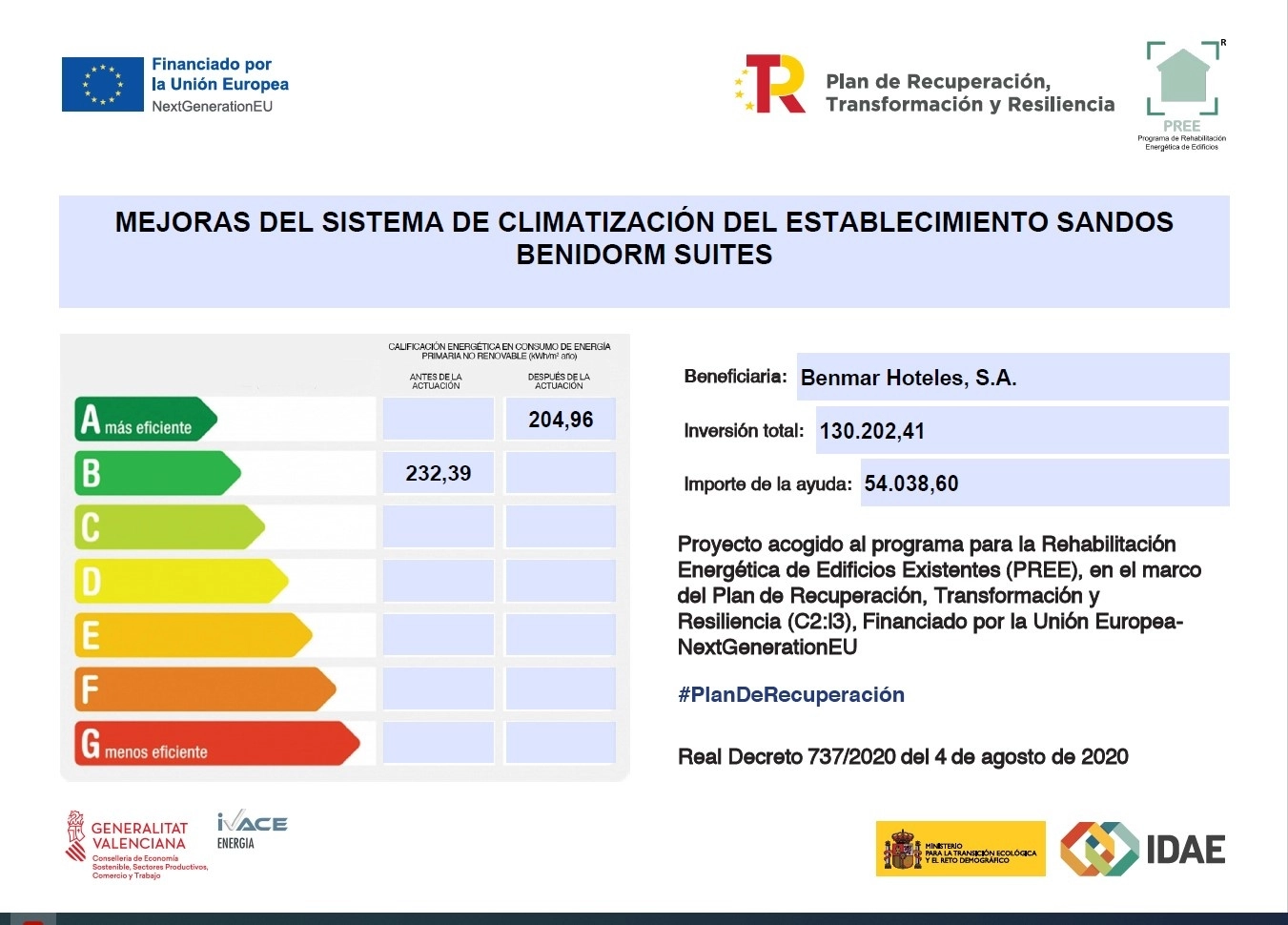The height and width of the screenshot is (925, 1288).
Task: Click the Real Decreto 737/2020 text
Action: [902, 757]
